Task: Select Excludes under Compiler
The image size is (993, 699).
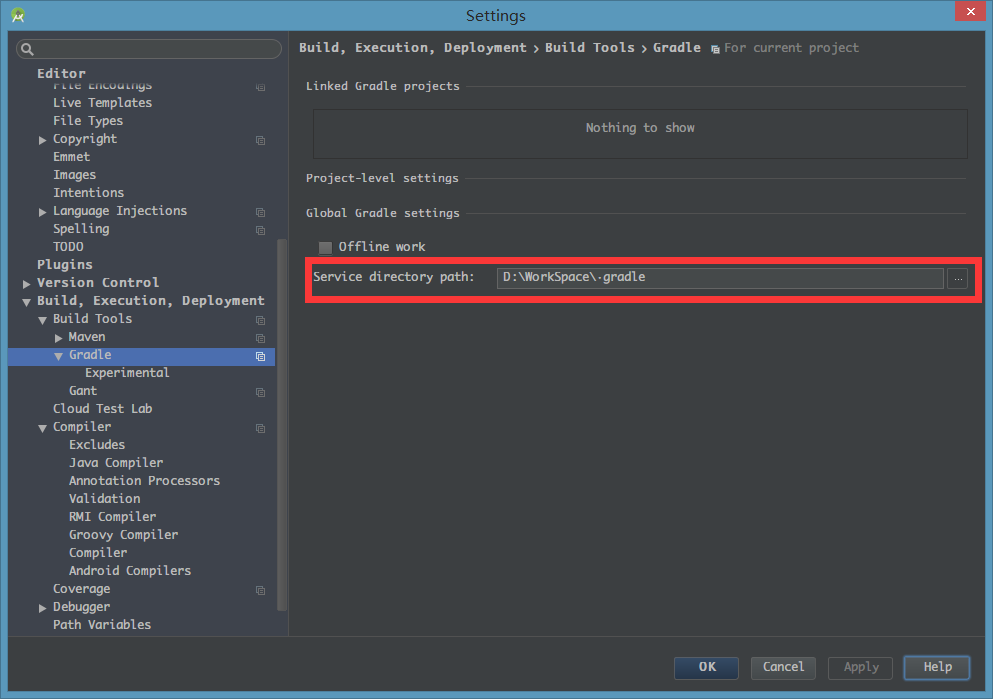Action: click(x=97, y=444)
